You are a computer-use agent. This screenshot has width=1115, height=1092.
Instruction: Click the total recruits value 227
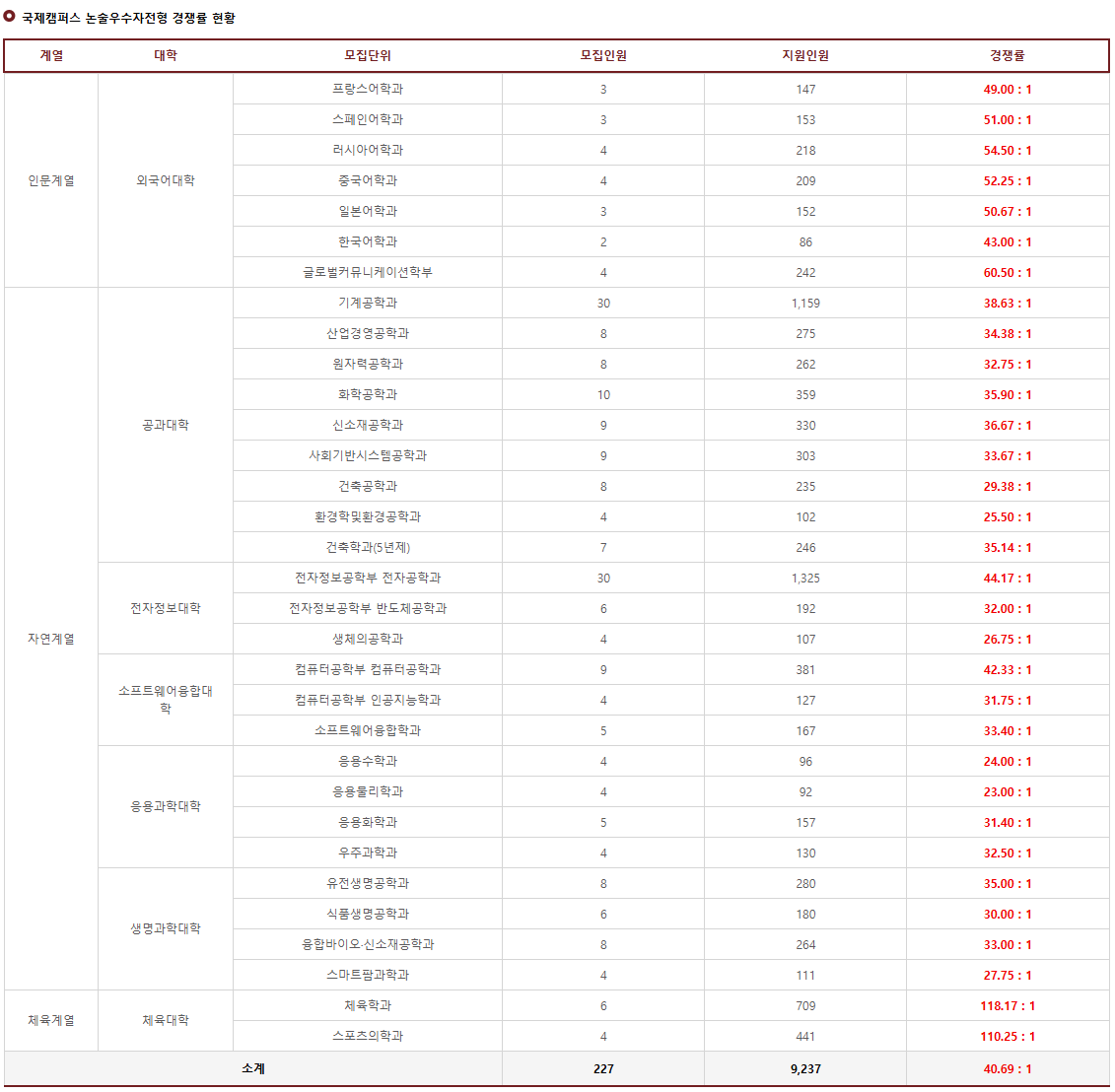click(603, 1068)
